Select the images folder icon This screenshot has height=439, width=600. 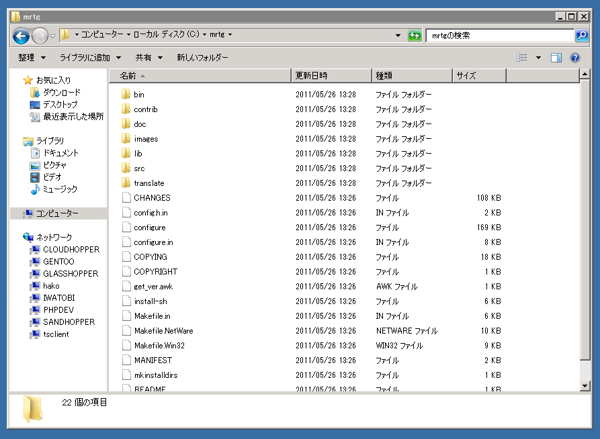click(126, 139)
